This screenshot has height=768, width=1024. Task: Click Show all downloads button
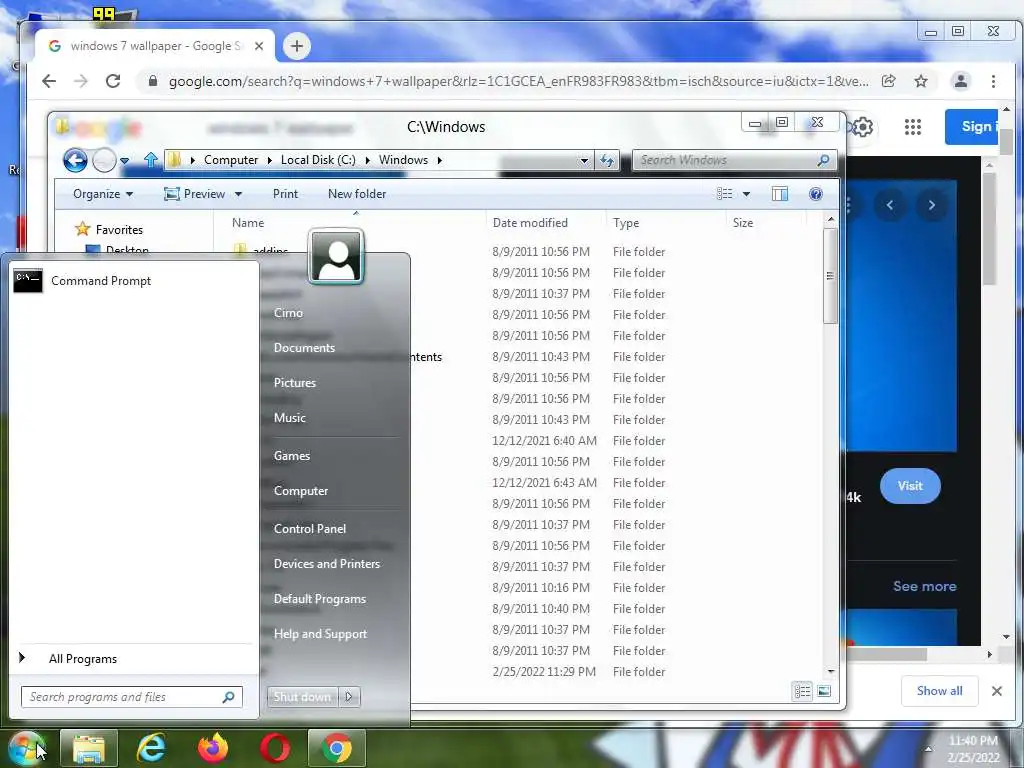click(939, 691)
